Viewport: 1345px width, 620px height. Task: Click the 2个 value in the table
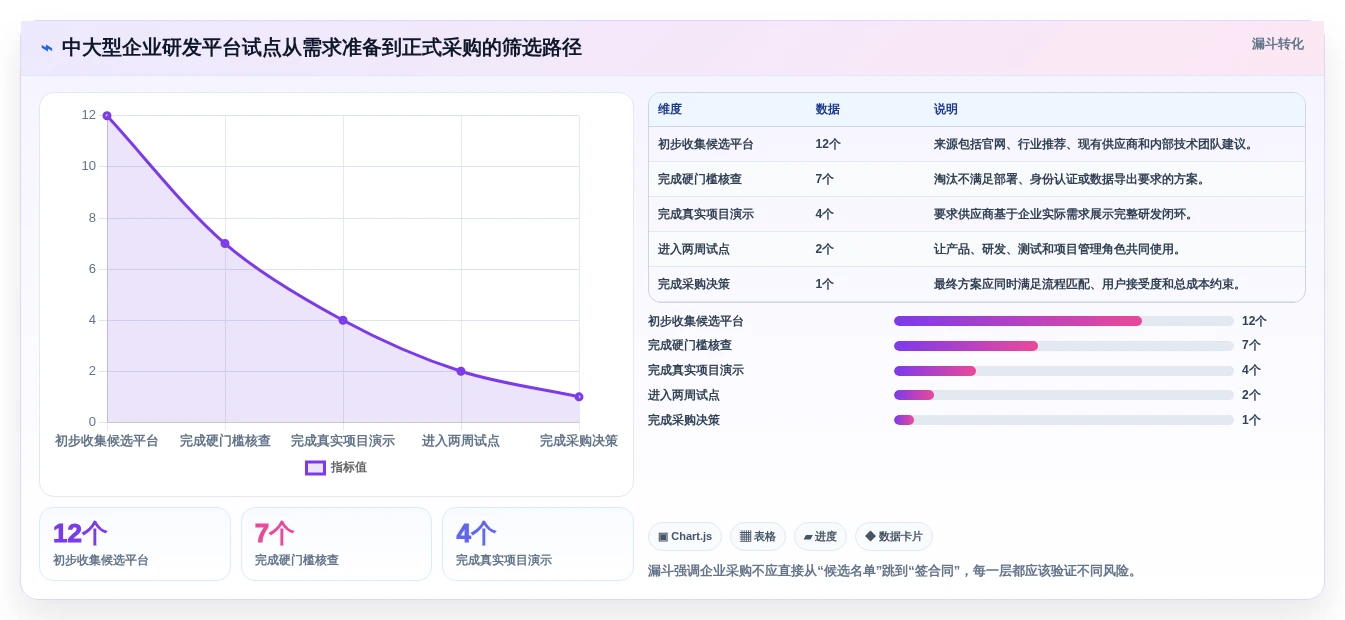pos(825,249)
